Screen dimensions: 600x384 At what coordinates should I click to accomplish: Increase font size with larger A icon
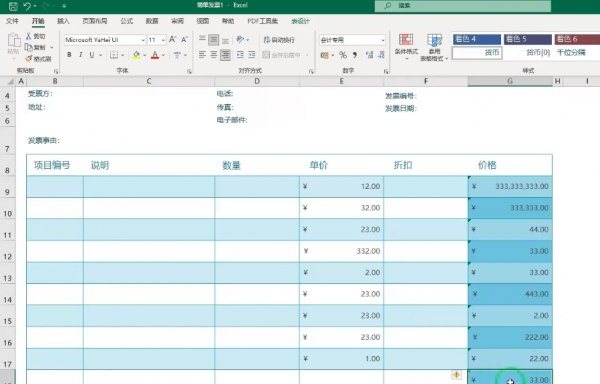(x=173, y=39)
